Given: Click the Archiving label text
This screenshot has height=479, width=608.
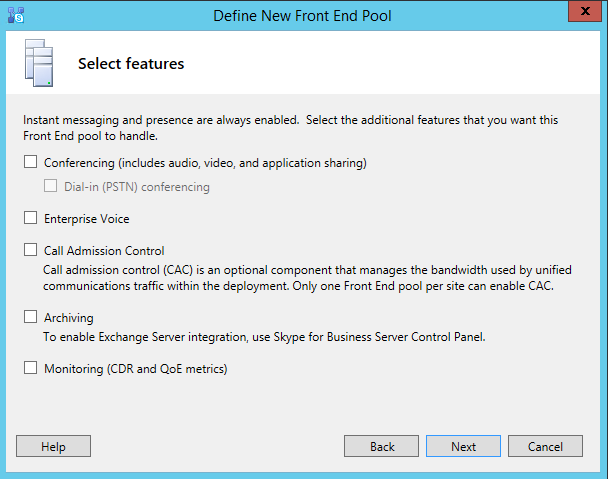Looking at the screenshot, I should pos(68,317).
